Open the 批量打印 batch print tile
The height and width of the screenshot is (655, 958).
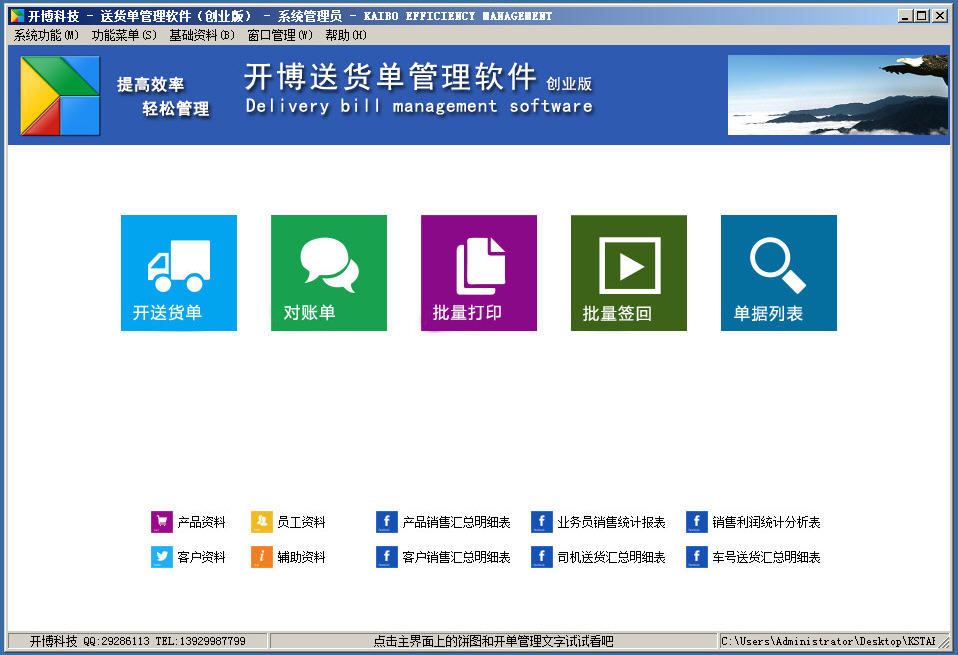click(478, 272)
